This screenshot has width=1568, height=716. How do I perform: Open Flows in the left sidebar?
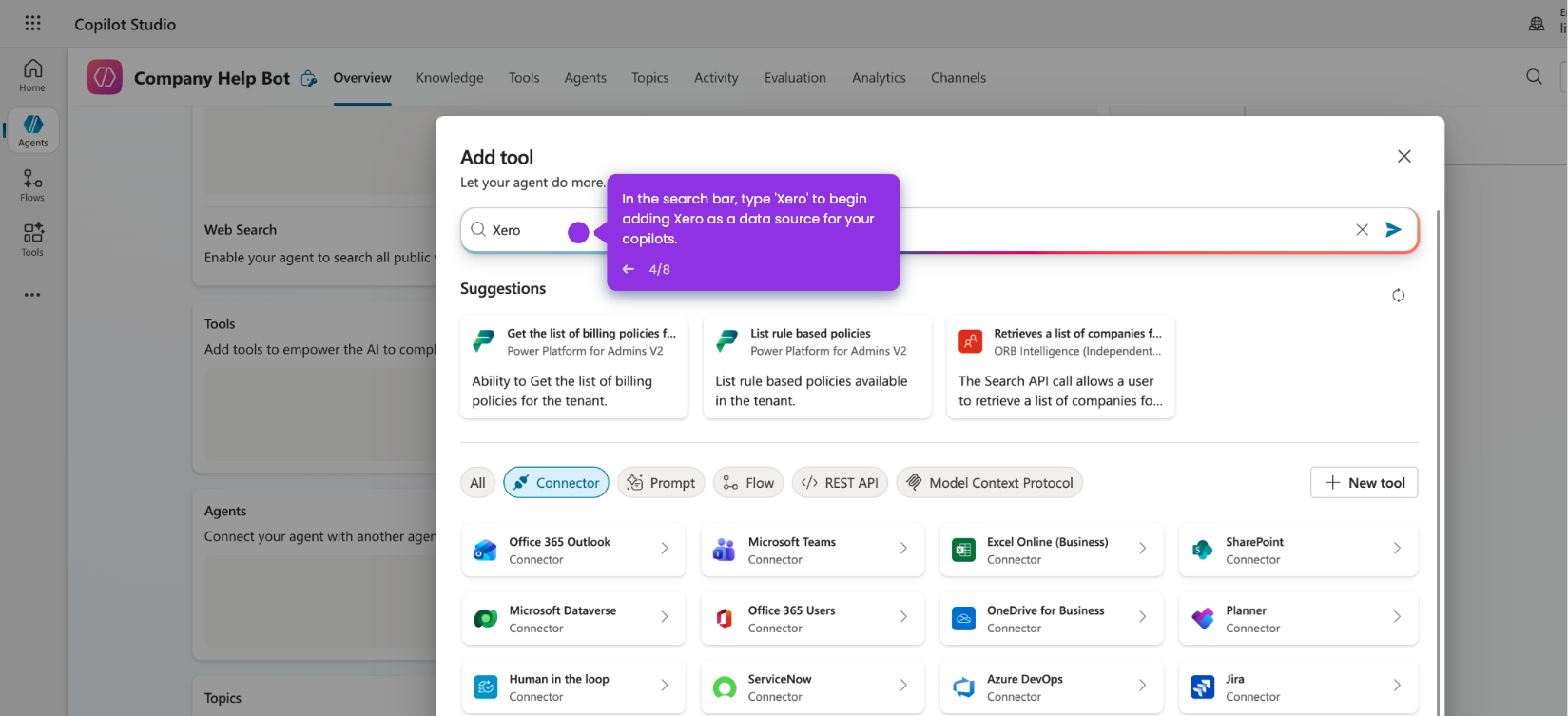[32, 185]
